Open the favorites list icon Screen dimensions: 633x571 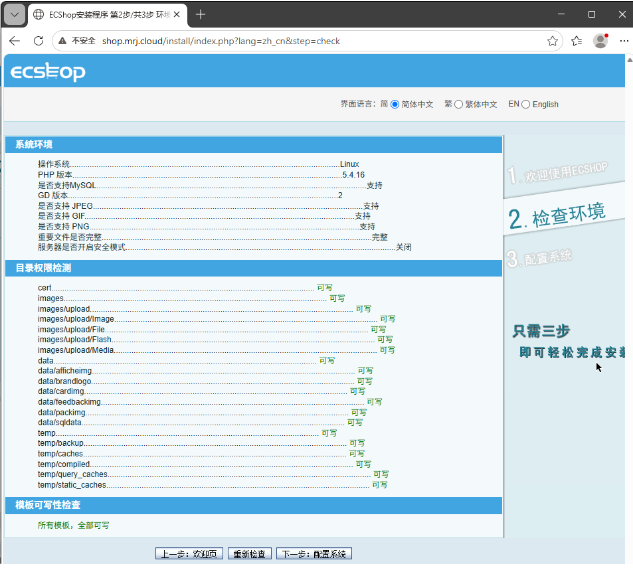pyautogui.click(x=576, y=41)
